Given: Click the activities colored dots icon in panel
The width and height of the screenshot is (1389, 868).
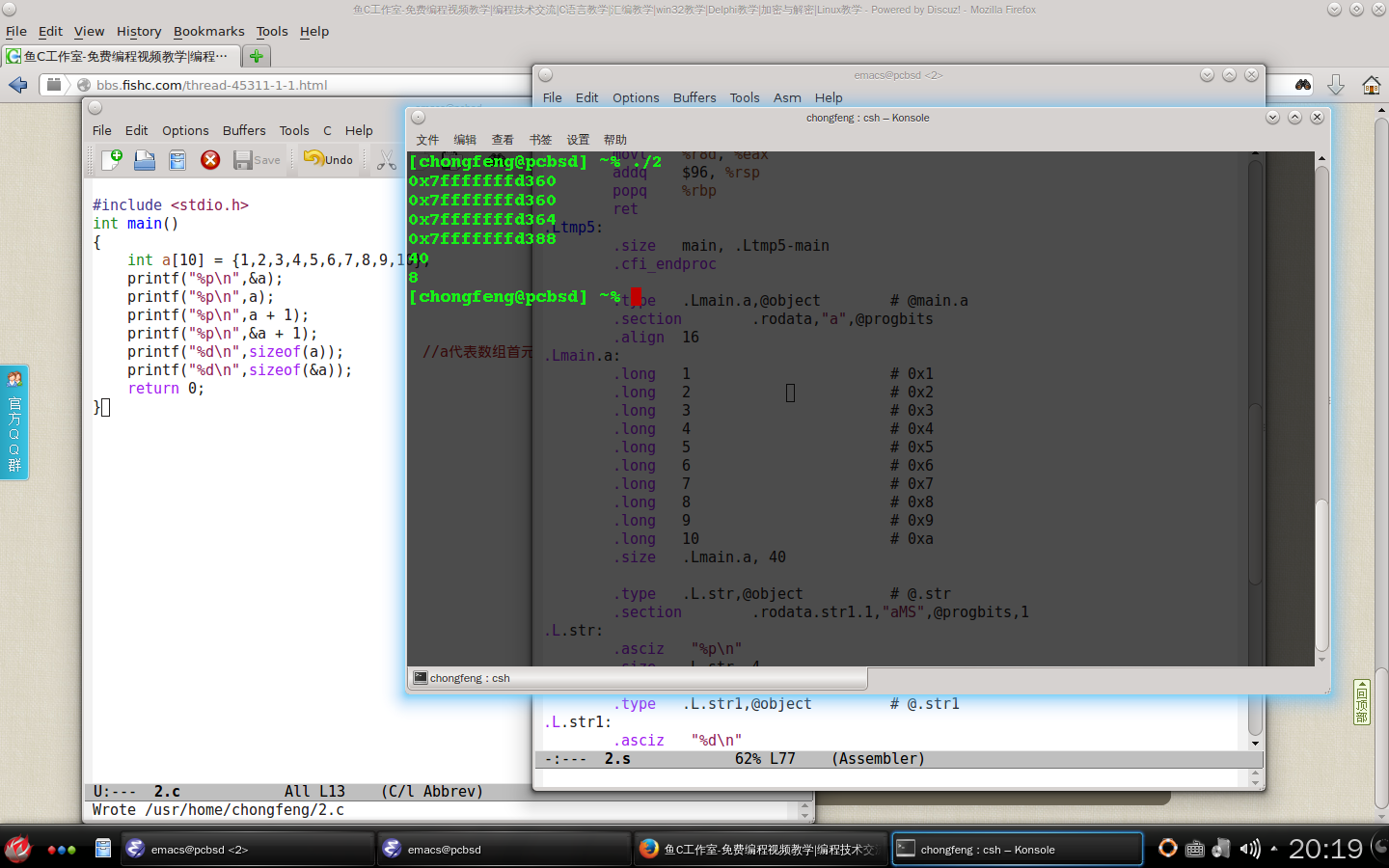Looking at the screenshot, I should (x=62, y=850).
